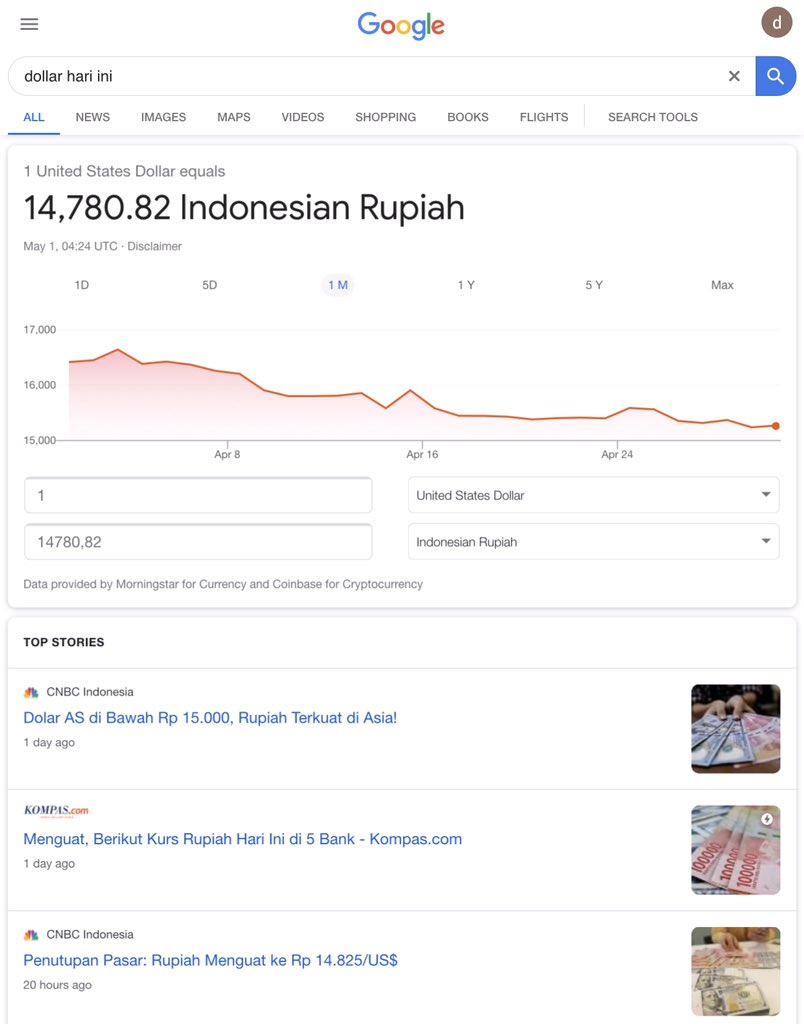Select the 1 M chart range

[338, 285]
